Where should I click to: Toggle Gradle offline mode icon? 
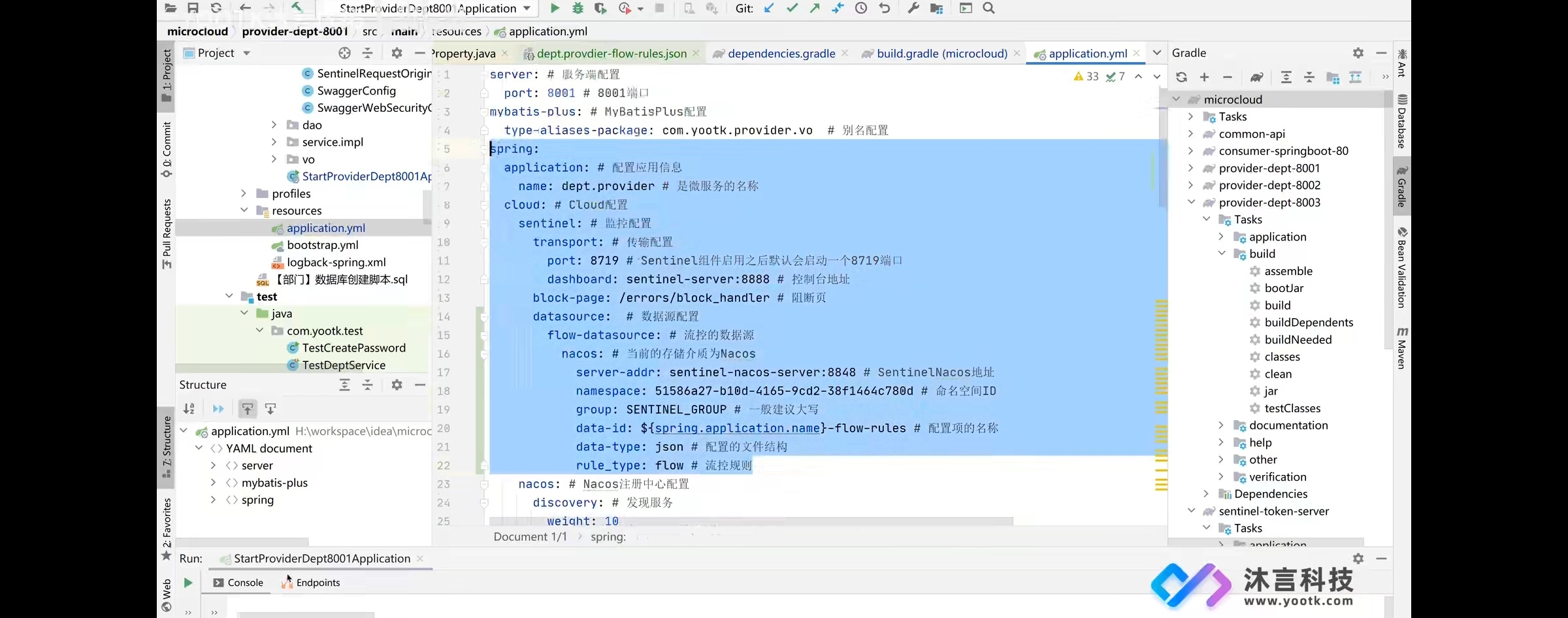click(x=1356, y=77)
